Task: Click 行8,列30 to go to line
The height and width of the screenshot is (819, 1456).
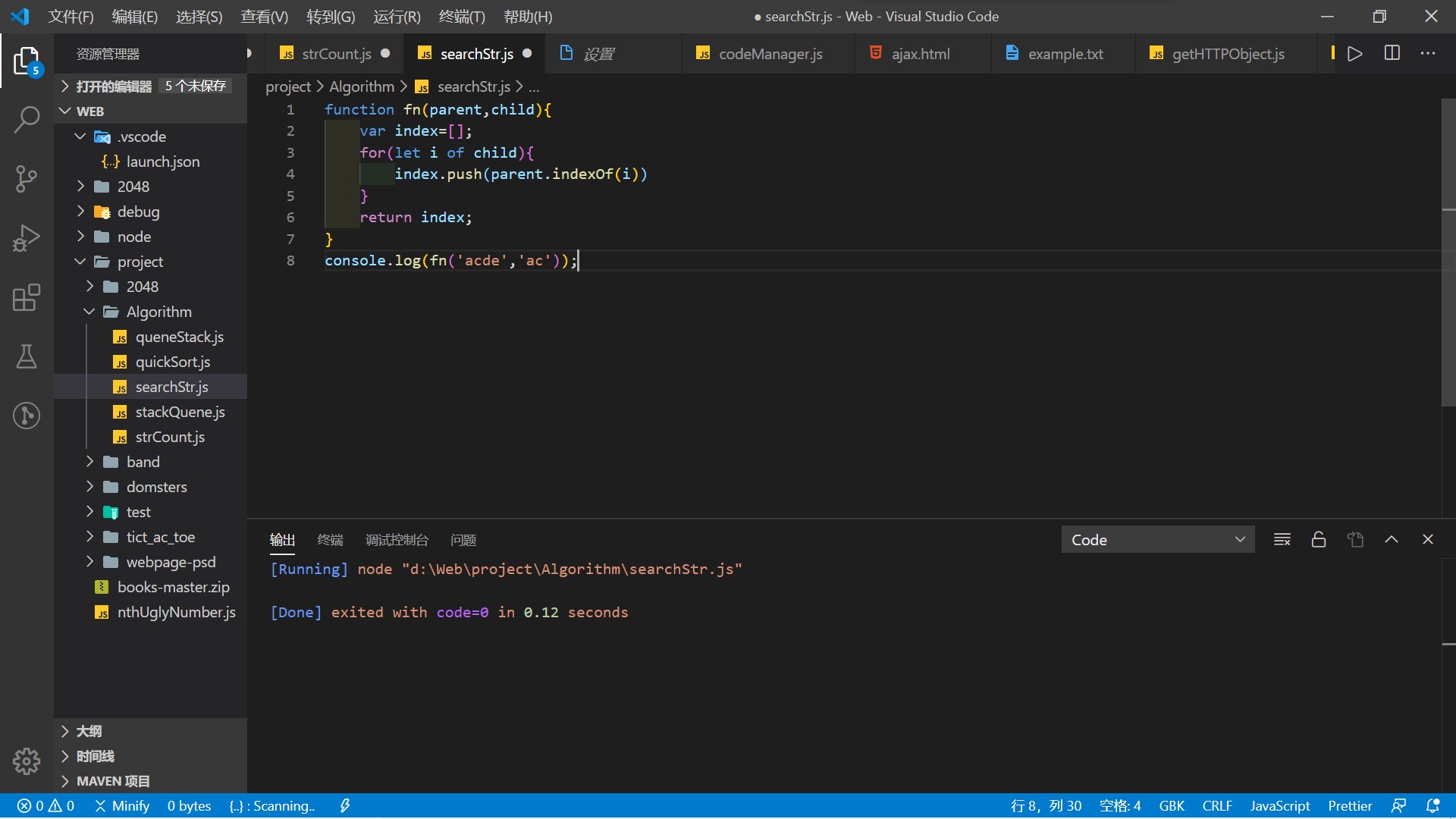Action: tap(1046, 805)
